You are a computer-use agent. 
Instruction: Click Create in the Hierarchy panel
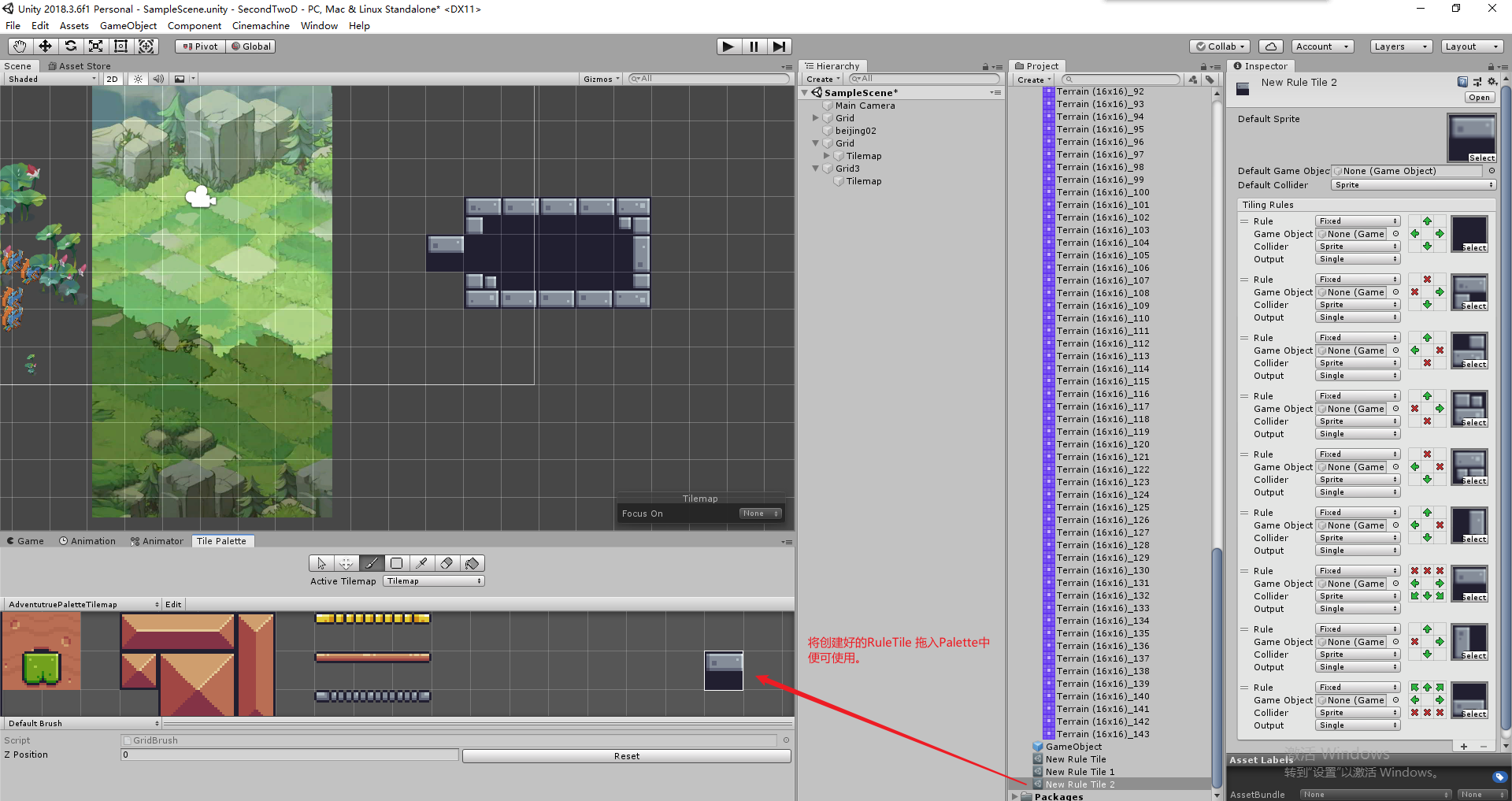(x=823, y=80)
